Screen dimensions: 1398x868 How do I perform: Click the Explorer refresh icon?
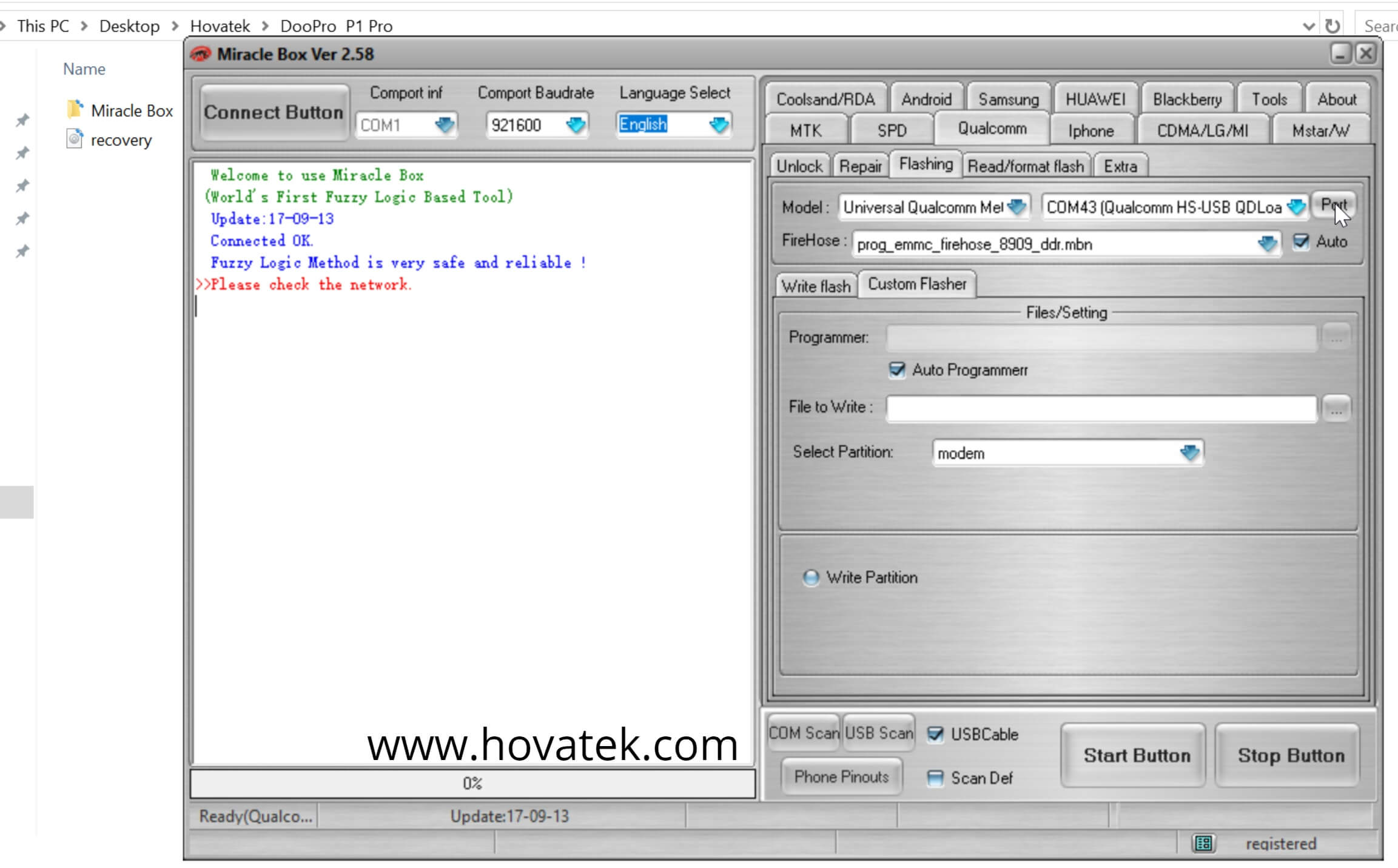click(1332, 26)
